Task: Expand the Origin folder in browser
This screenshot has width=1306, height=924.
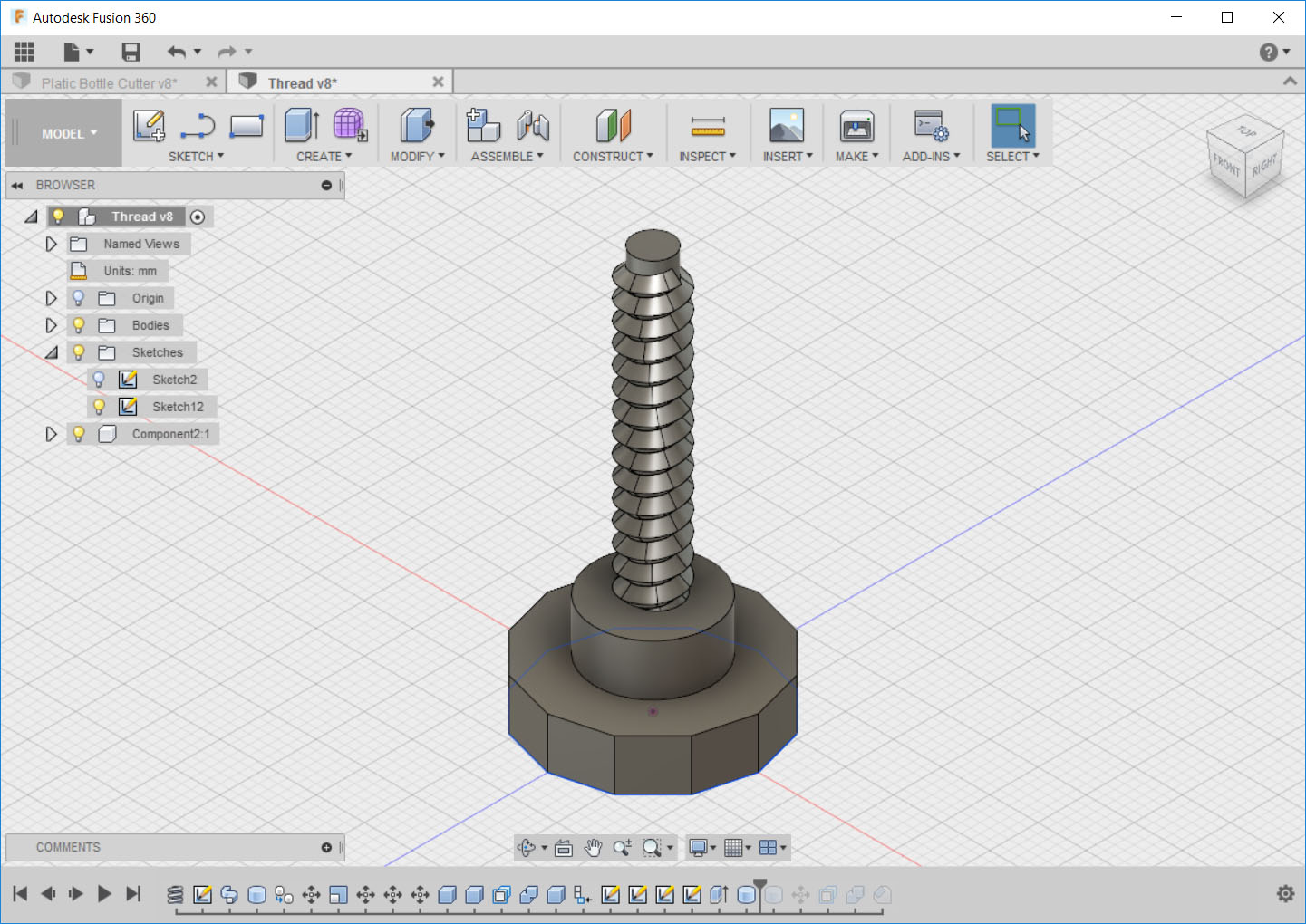Action: click(51, 297)
